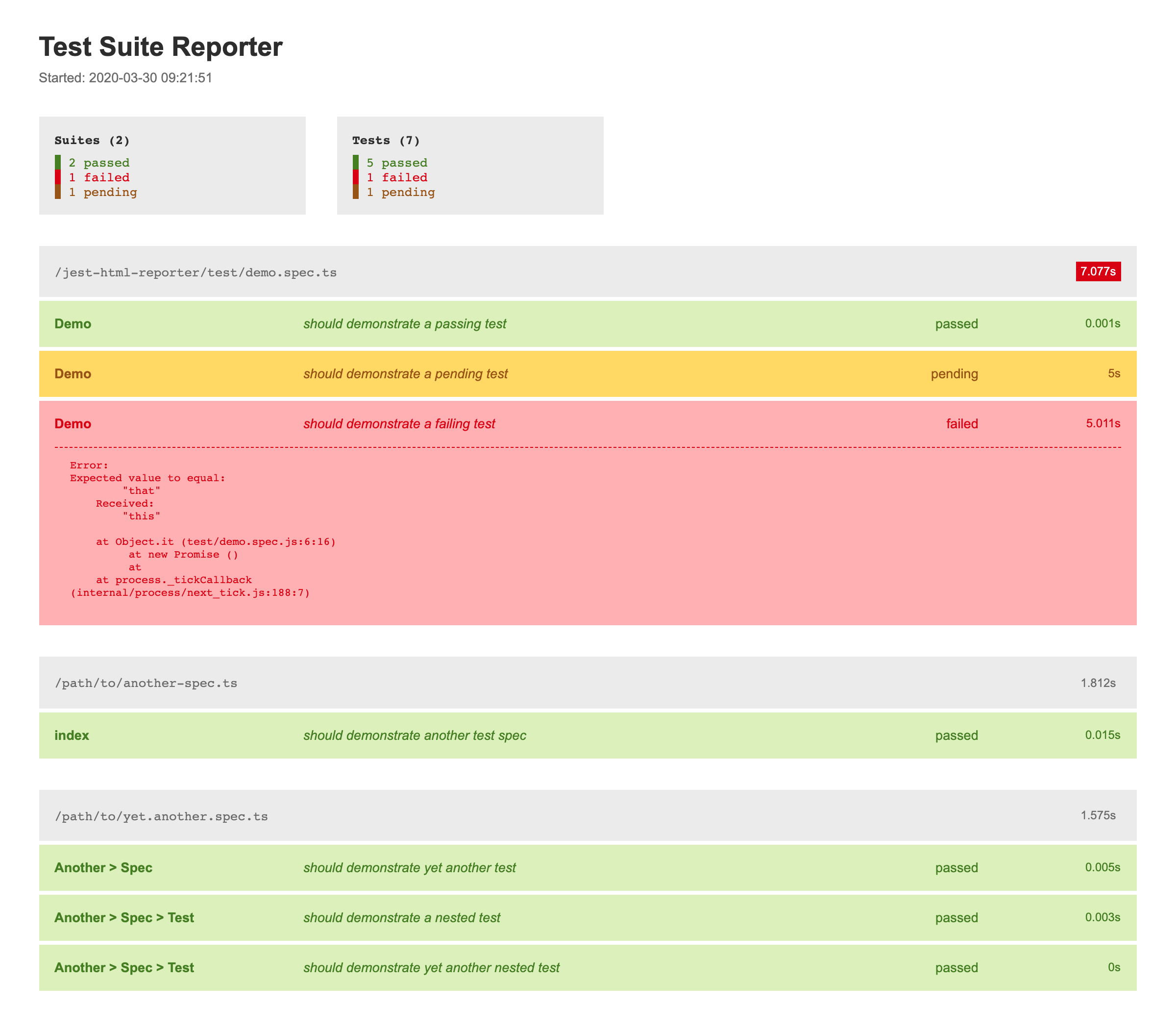Click '1 failed' in the Tests box
Image resolution: width=1176 pixels, height=1029 pixels.
pyautogui.click(x=397, y=177)
